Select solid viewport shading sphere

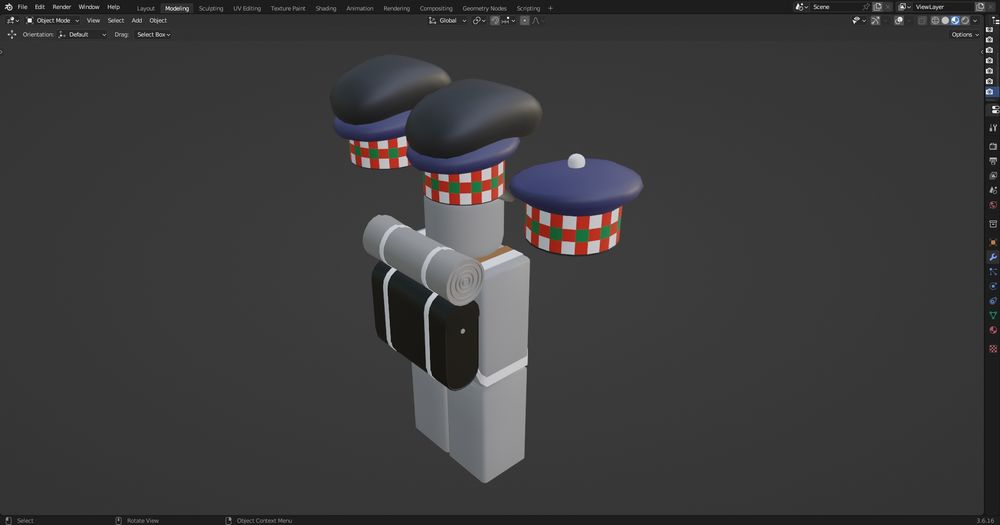click(945, 20)
